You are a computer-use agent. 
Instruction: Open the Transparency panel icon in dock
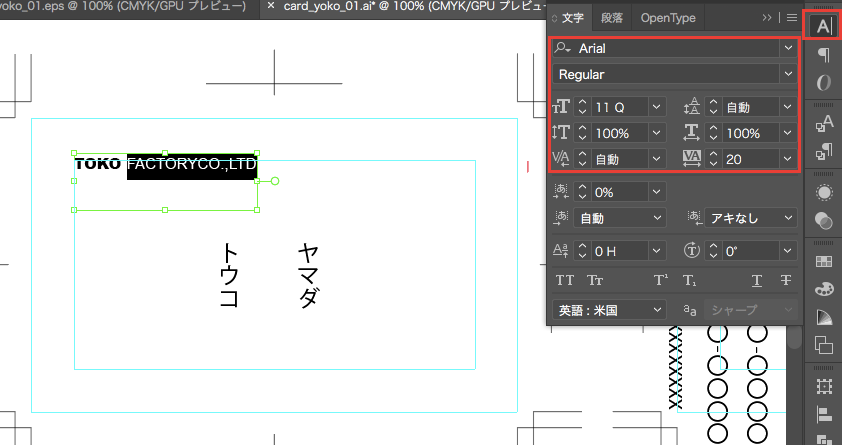pyautogui.click(x=824, y=219)
